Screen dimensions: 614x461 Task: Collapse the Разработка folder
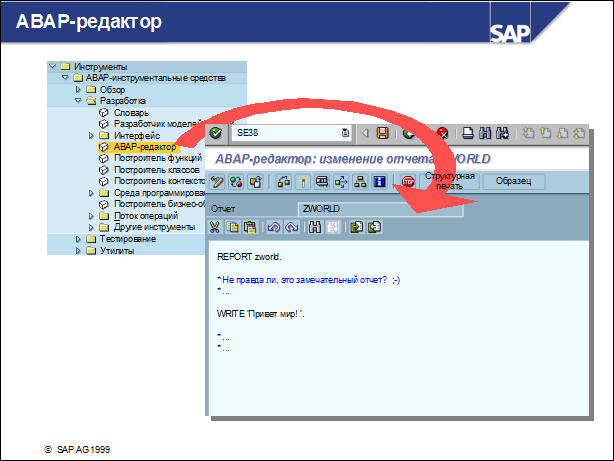(78, 101)
